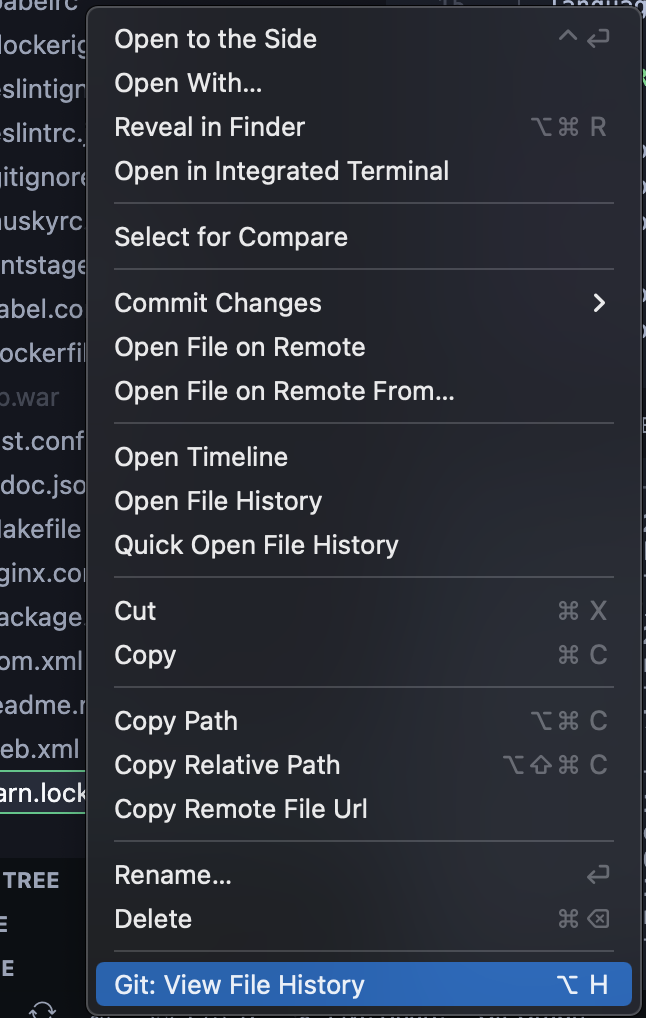The image size is (646, 1018).
Task: Select Open File on Remote From...
Action: pos(284,391)
